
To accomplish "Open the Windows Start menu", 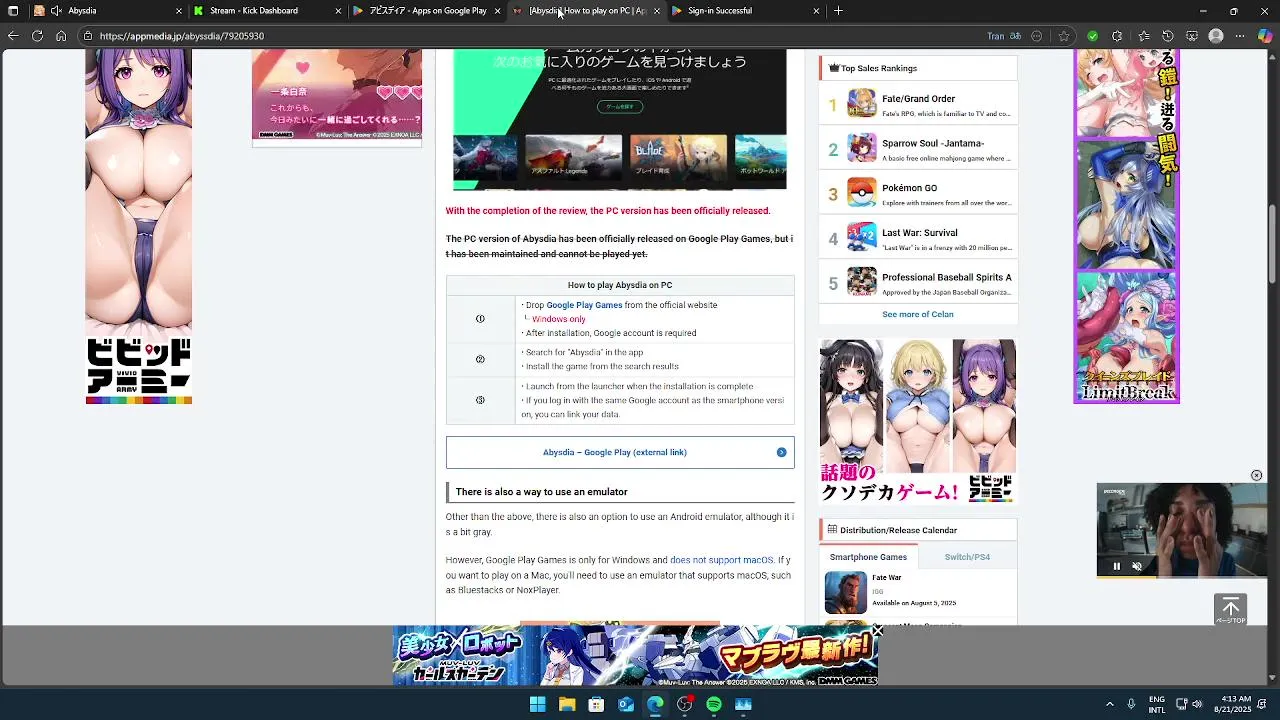I will 538,704.
